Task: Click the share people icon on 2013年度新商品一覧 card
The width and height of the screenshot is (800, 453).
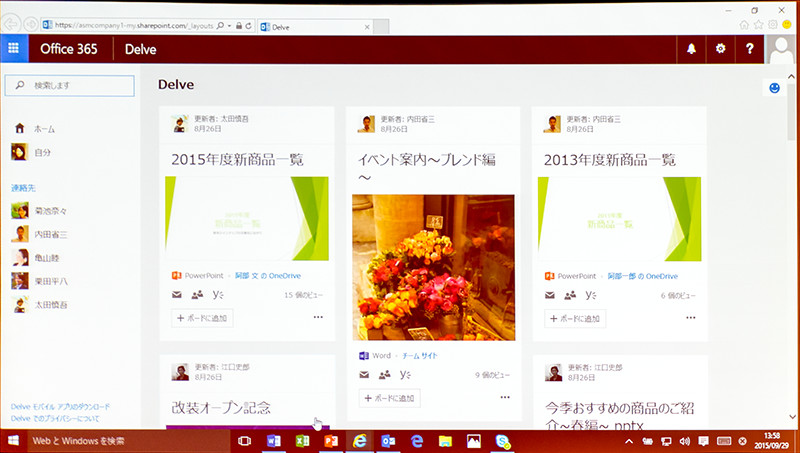Action: coord(570,295)
